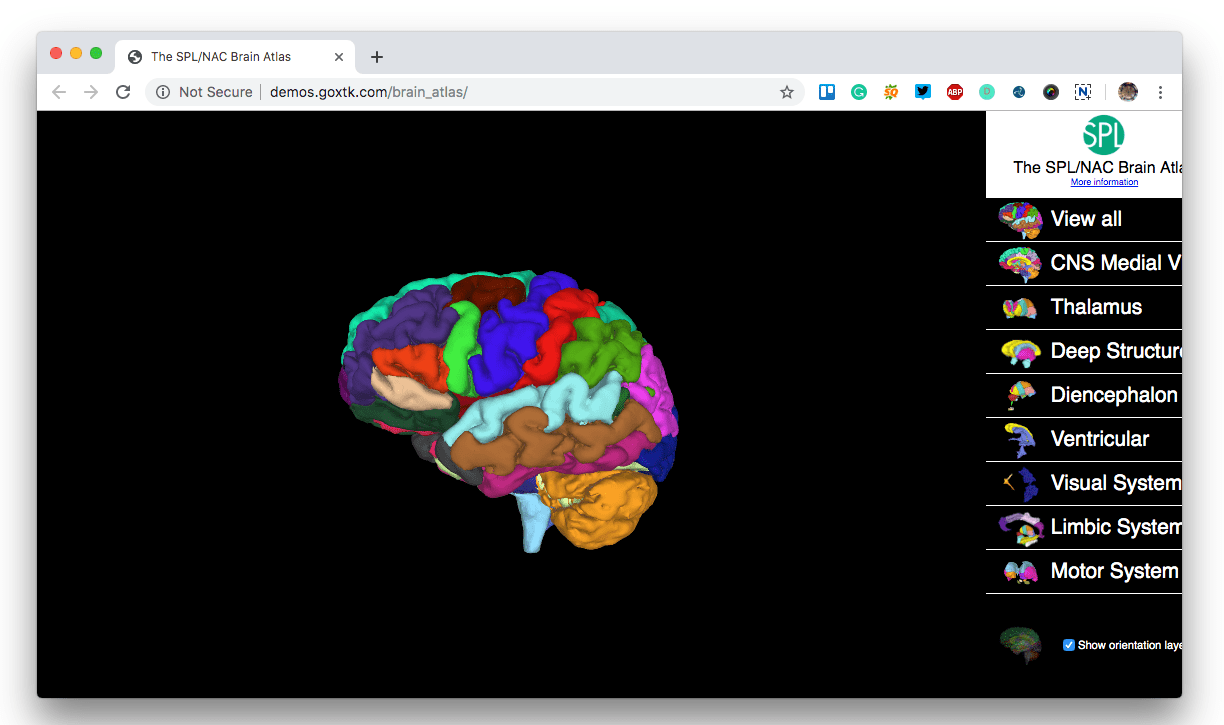Close the SPL/NAC Brain Atlas tab

tap(339, 57)
